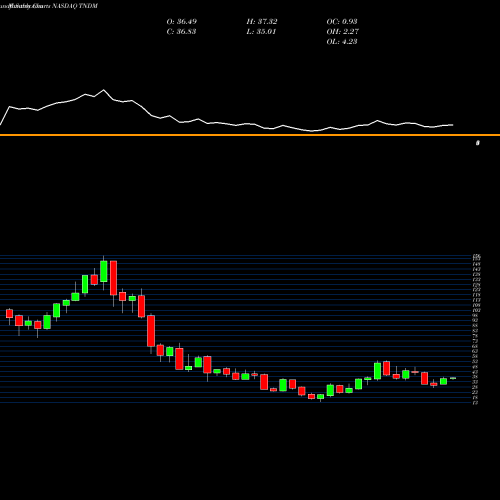Click the open price value O: 36.49

pyautogui.click(x=182, y=22)
